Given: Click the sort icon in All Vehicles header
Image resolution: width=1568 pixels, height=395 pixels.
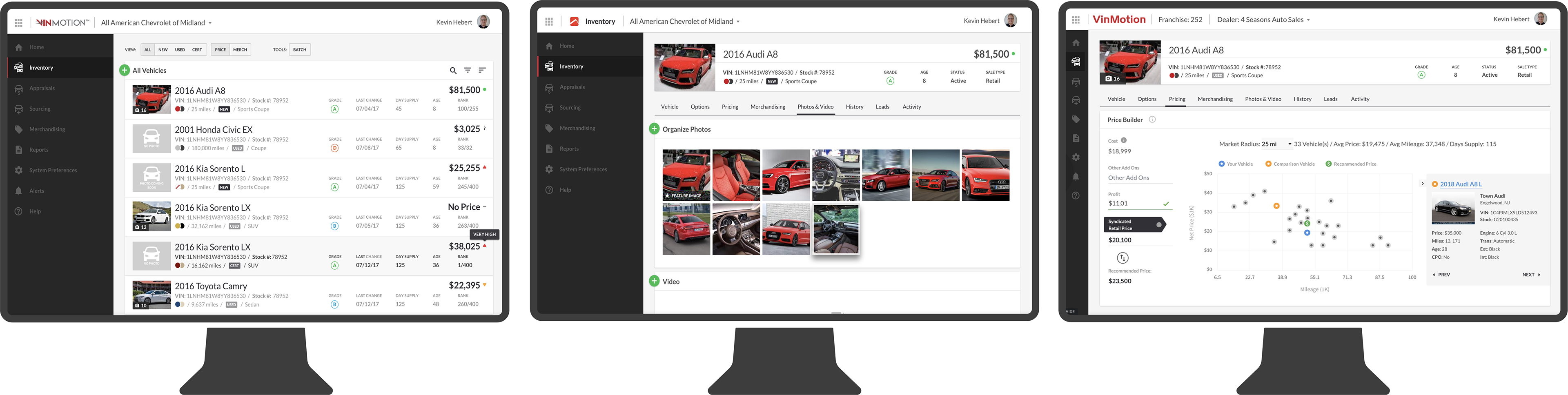Looking at the screenshot, I should pos(481,71).
